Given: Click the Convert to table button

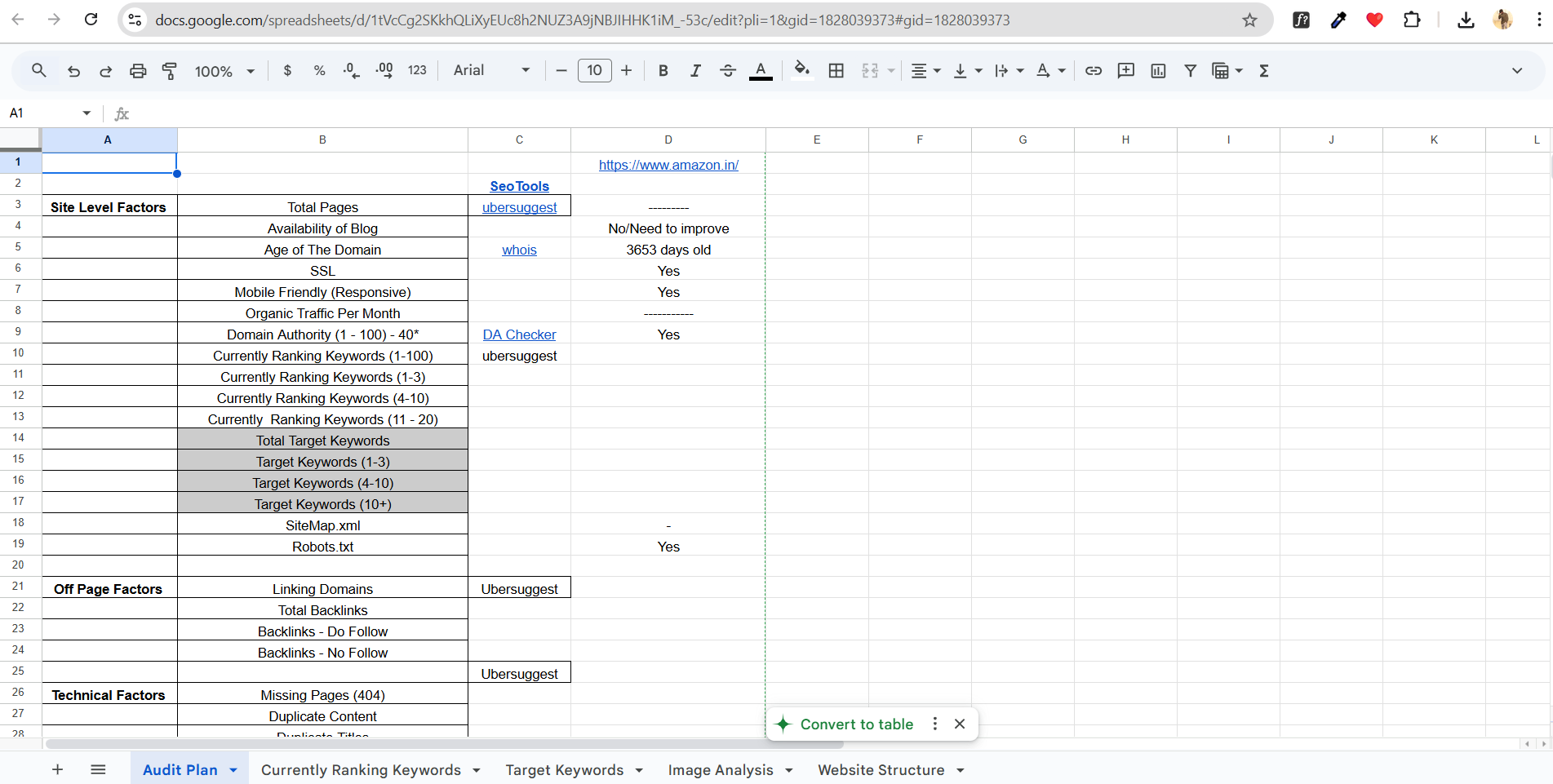Looking at the screenshot, I should (858, 724).
